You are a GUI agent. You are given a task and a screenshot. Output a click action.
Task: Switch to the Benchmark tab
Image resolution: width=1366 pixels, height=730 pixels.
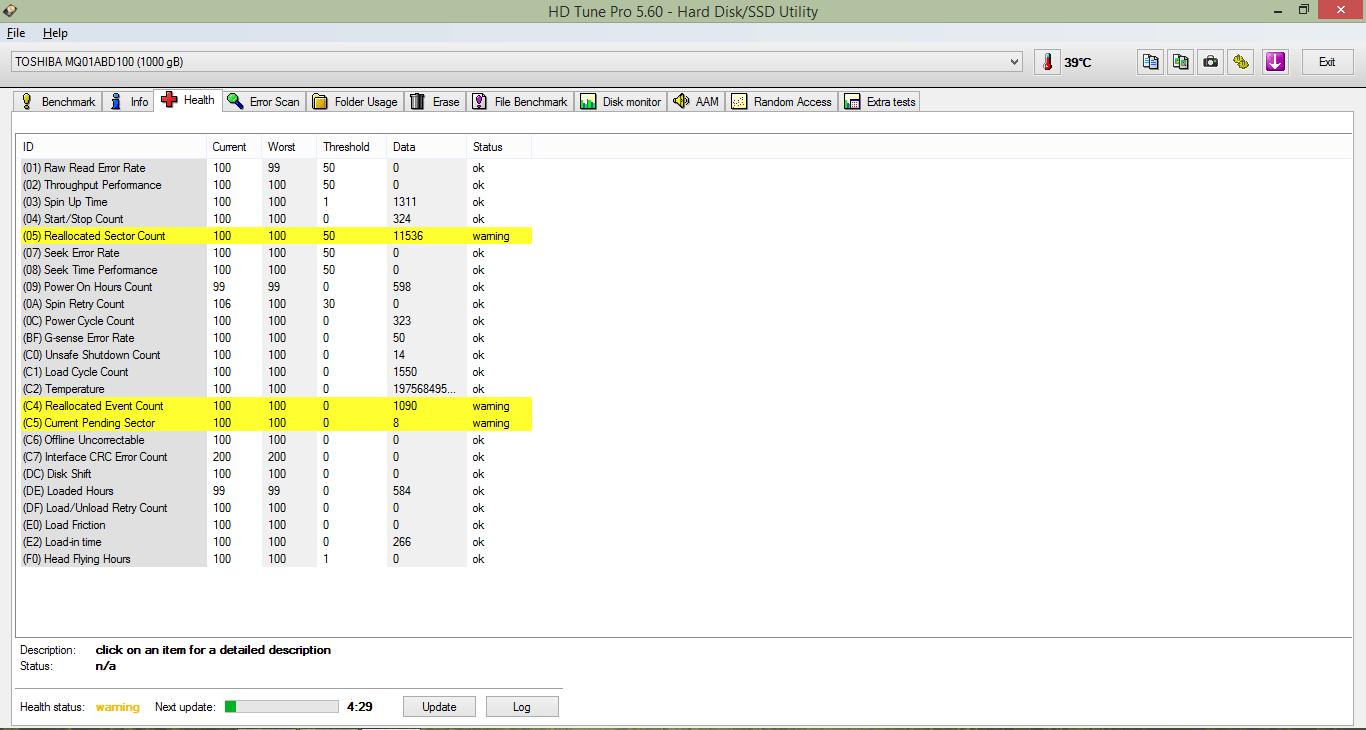[58, 101]
